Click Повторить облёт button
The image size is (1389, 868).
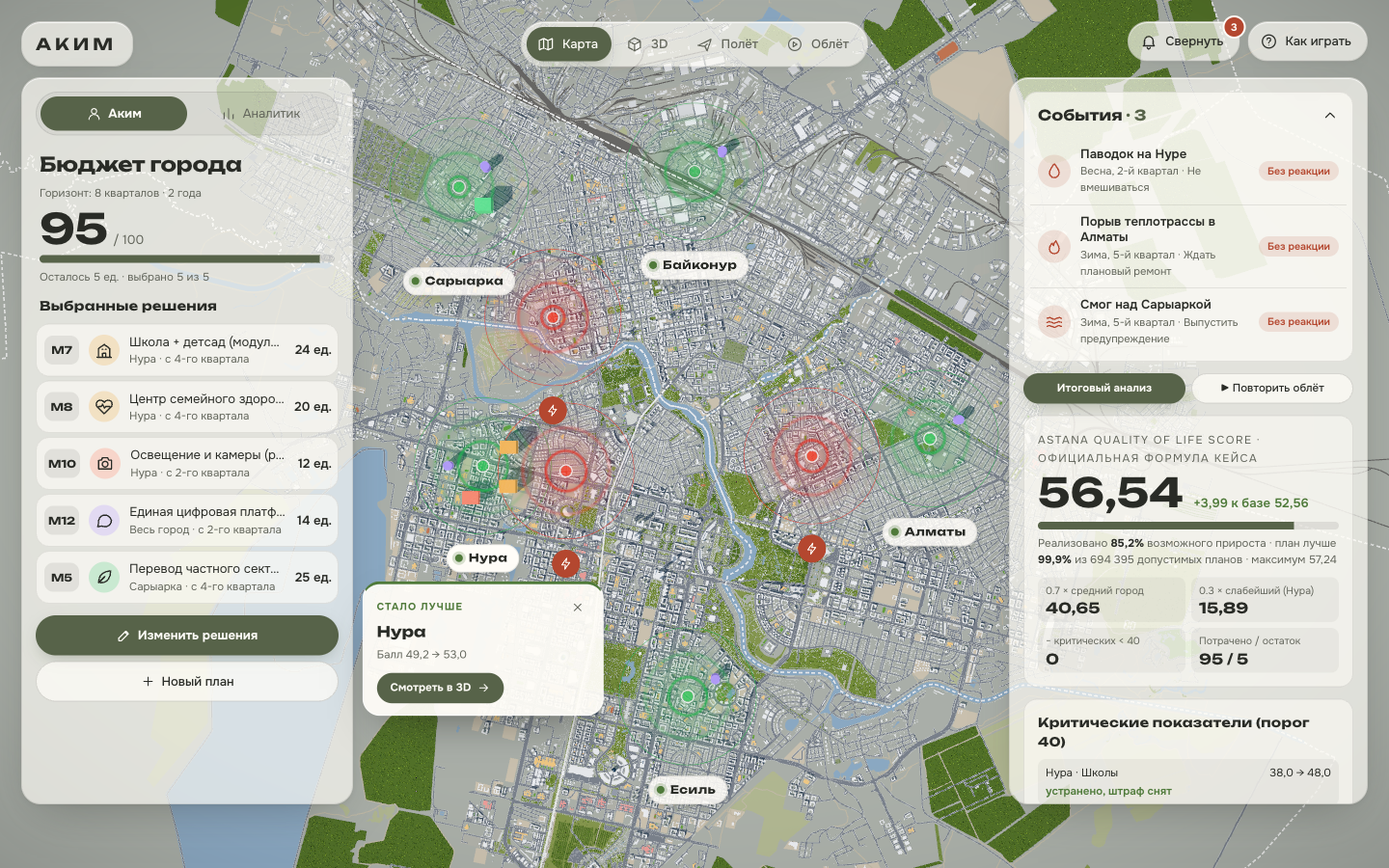click(1272, 388)
